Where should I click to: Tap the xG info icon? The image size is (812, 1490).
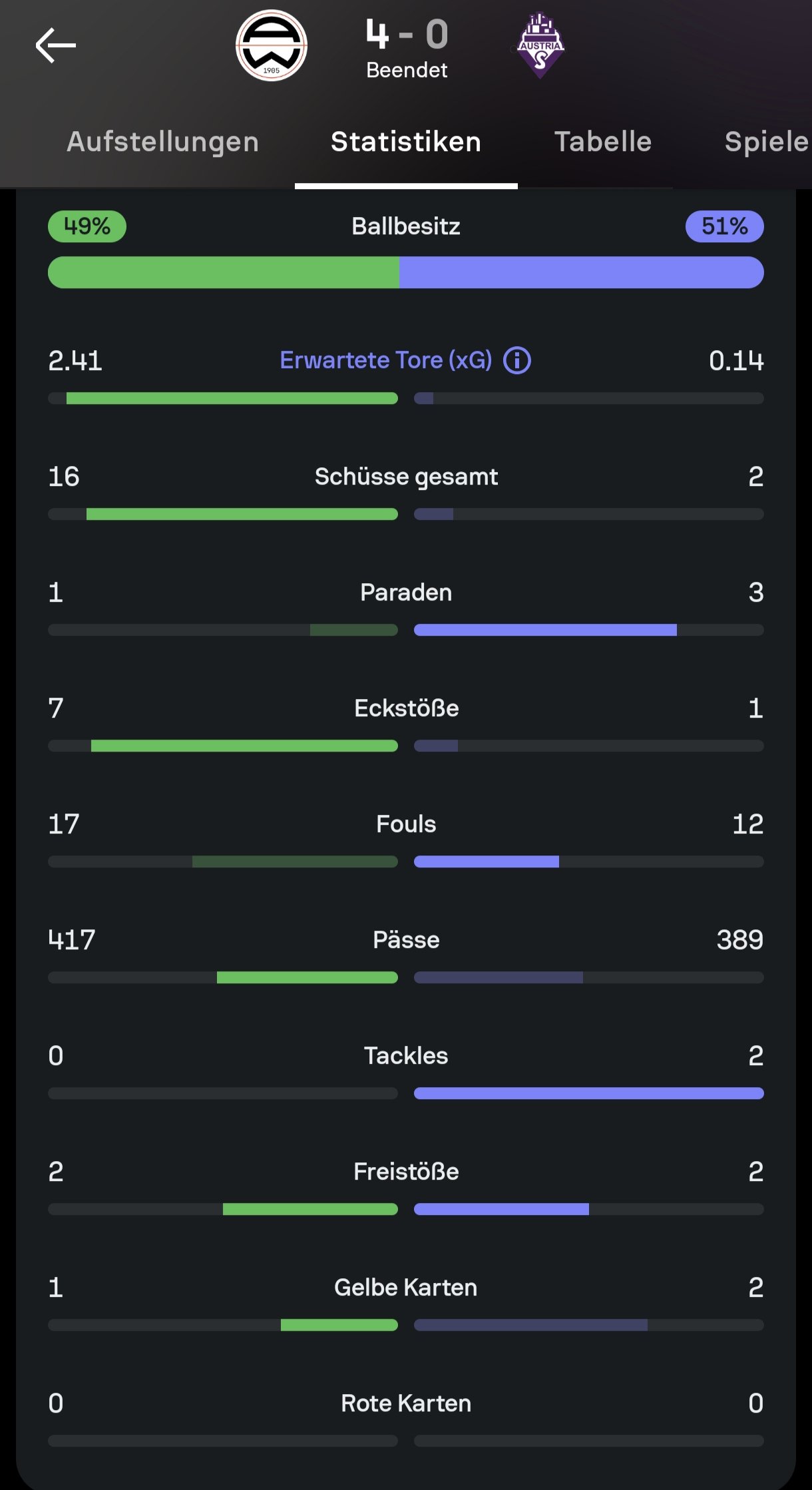517,361
